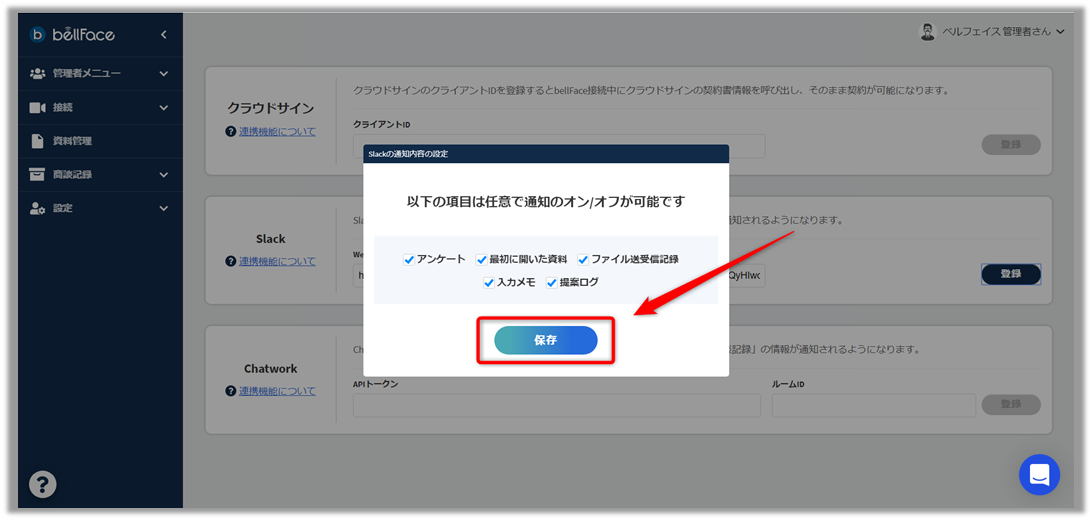
Task: Open the ベルフェイス管理者さん account dropdown
Action: pos(992,32)
